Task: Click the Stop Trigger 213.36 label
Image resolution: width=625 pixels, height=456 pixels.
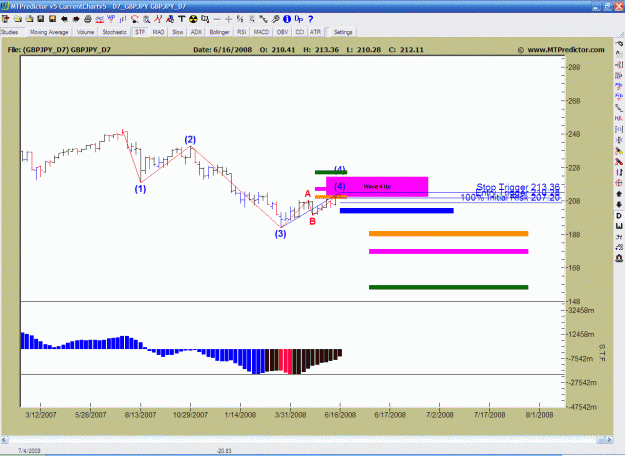Action: click(519, 187)
